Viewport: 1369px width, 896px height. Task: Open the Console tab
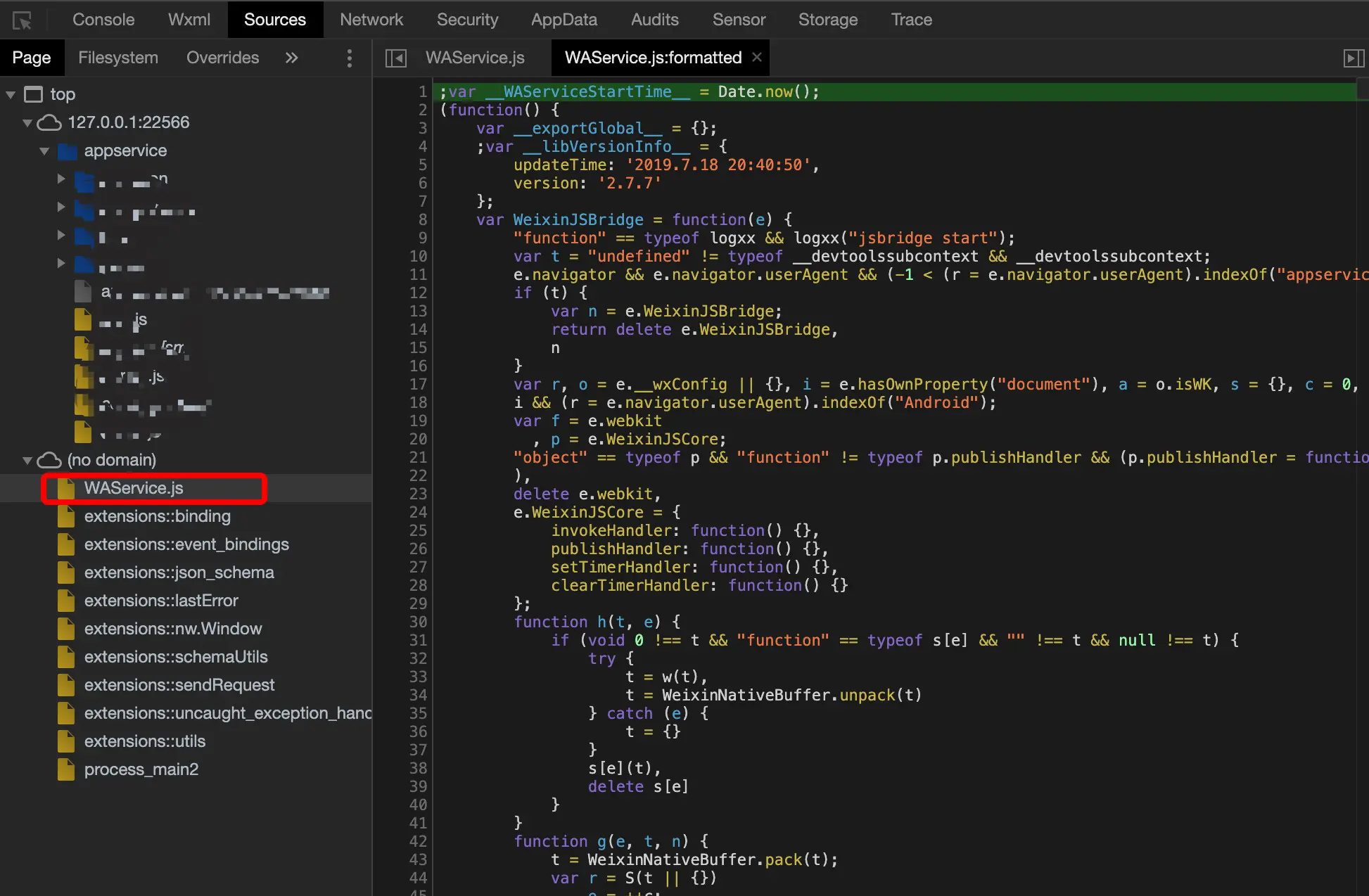click(103, 20)
